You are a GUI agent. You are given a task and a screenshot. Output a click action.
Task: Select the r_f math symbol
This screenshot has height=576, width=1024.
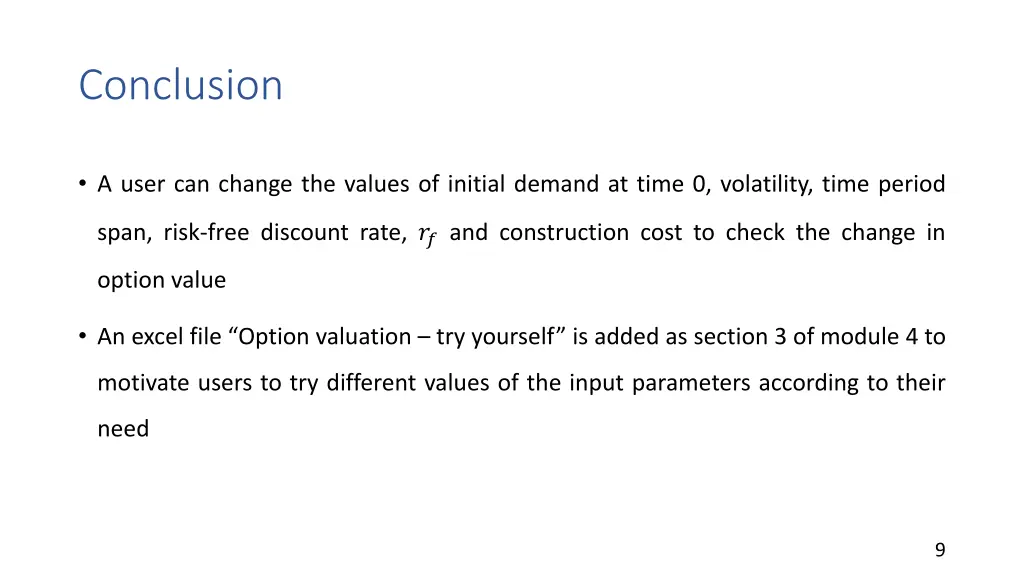click(x=427, y=234)
